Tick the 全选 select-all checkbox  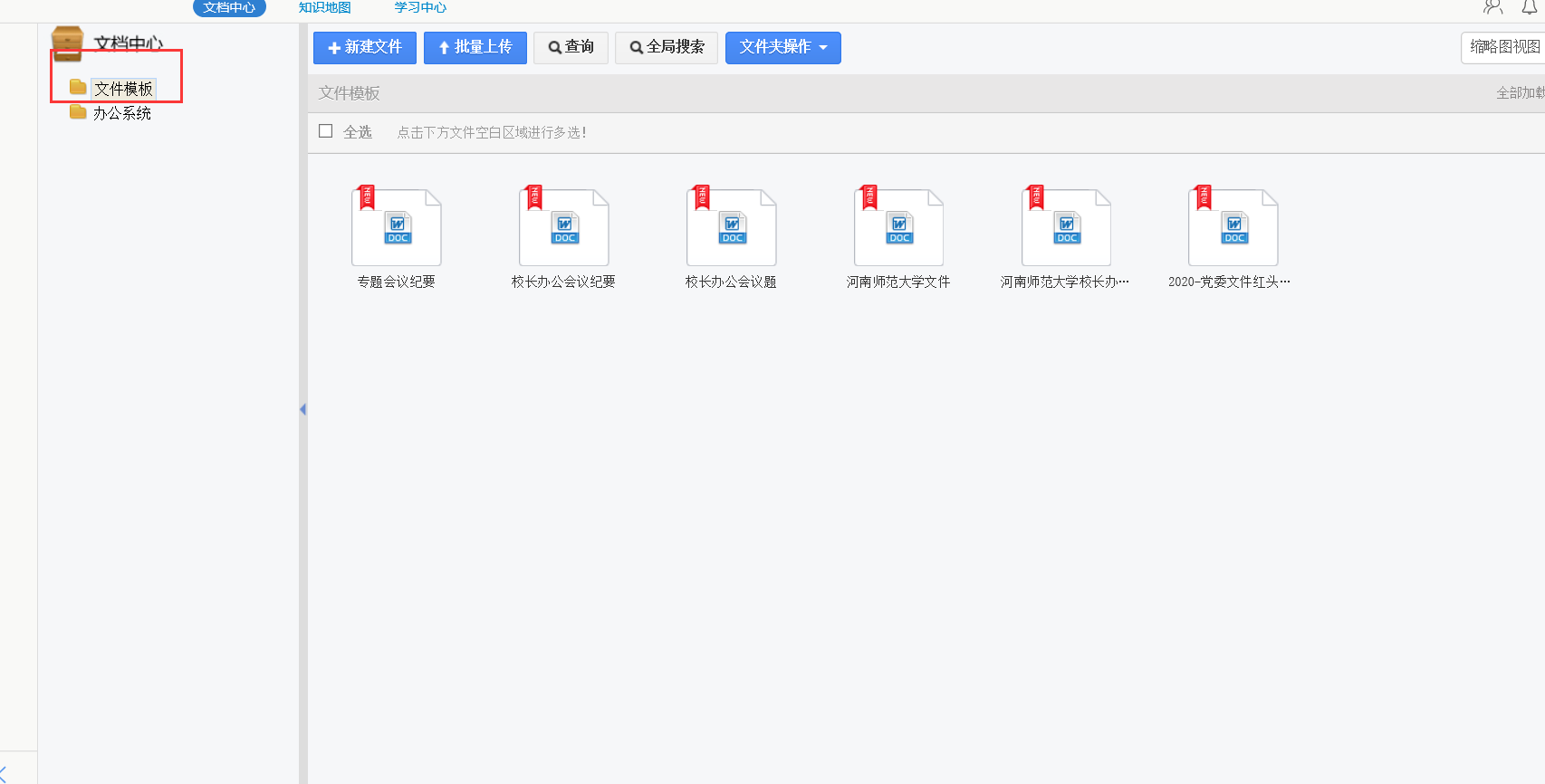(326, 131)
